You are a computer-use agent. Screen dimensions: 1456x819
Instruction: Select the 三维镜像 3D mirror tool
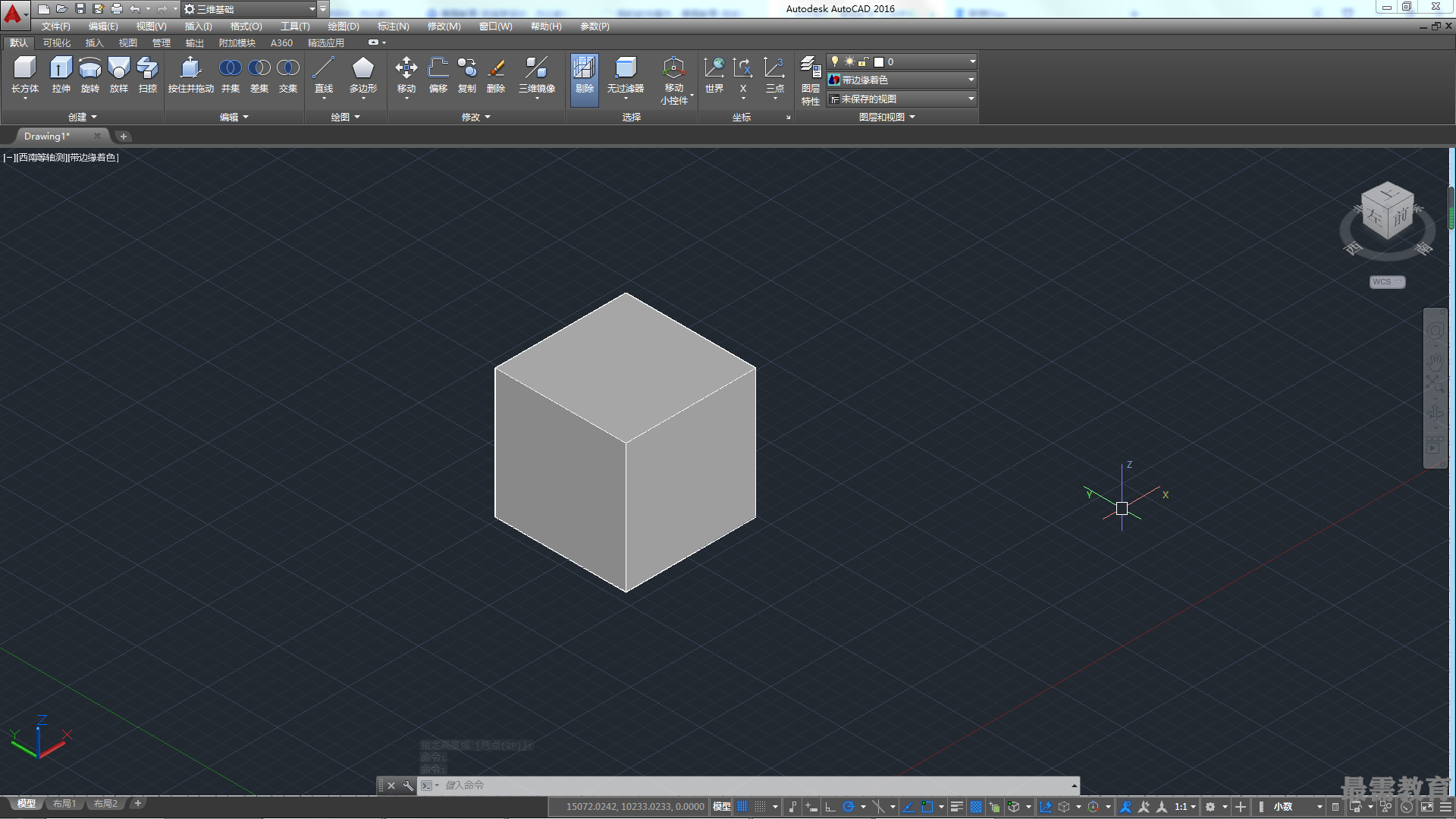tap(537, 75)
